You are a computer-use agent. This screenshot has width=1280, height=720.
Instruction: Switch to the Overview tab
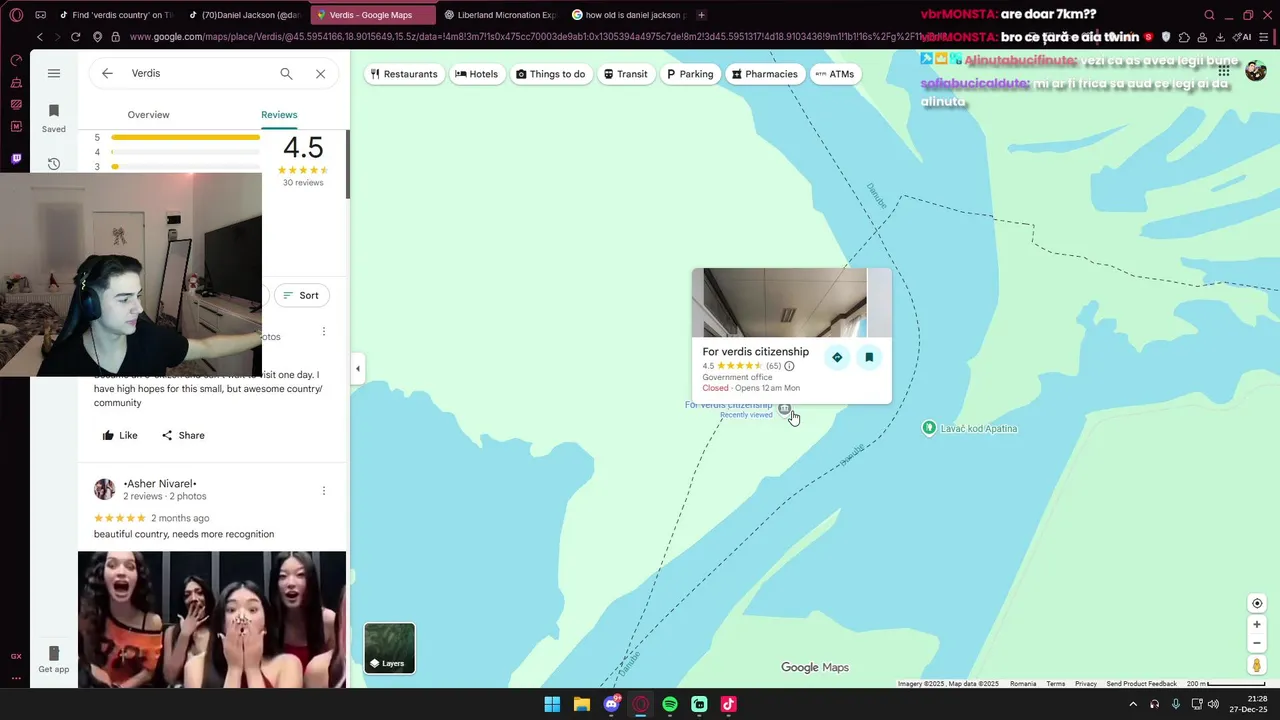[x=148, y=115]
